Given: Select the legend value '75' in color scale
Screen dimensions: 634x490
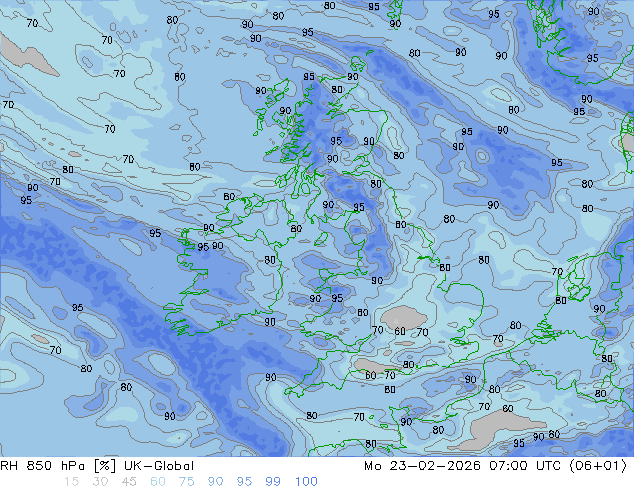Looking at the screenshot, I should [186, 482].
